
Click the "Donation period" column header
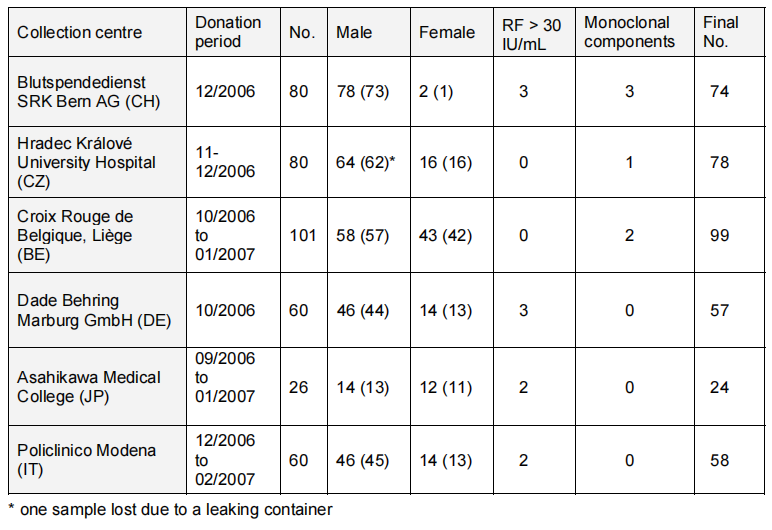[228, 32]
